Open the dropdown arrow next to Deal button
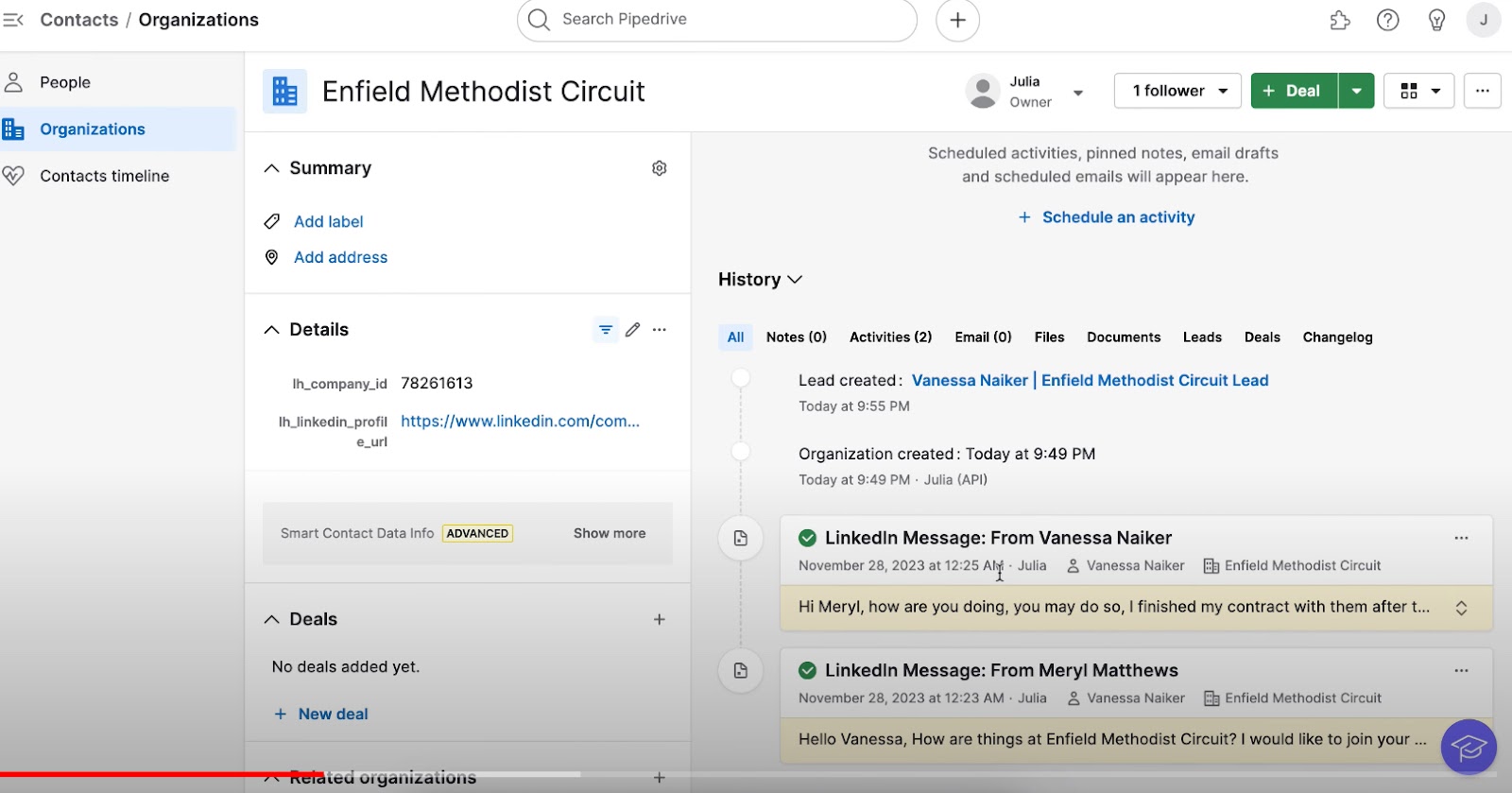Image resolution: width=1512 pixels, height=793 pixels. click(1356, 91)
